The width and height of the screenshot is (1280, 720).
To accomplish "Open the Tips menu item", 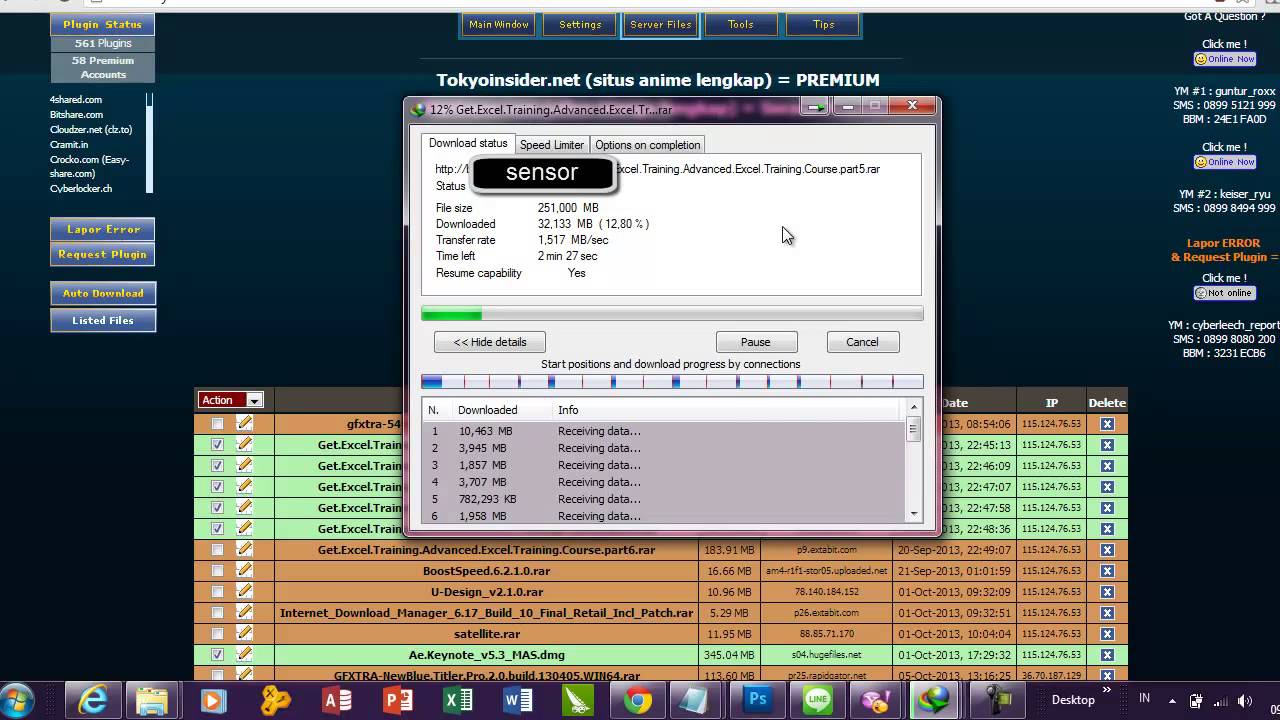I will point(823,25).
